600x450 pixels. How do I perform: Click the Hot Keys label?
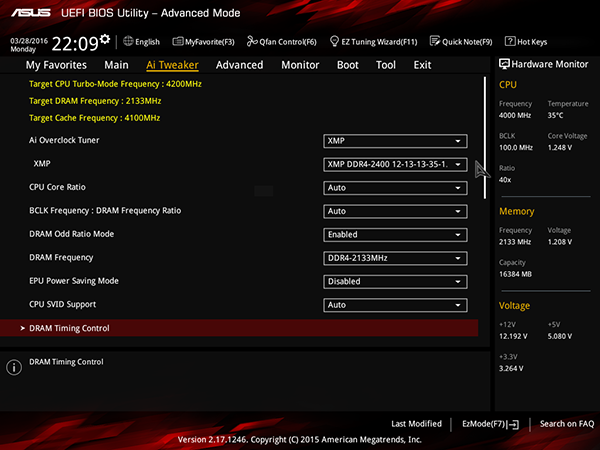[x=532, y=42]
